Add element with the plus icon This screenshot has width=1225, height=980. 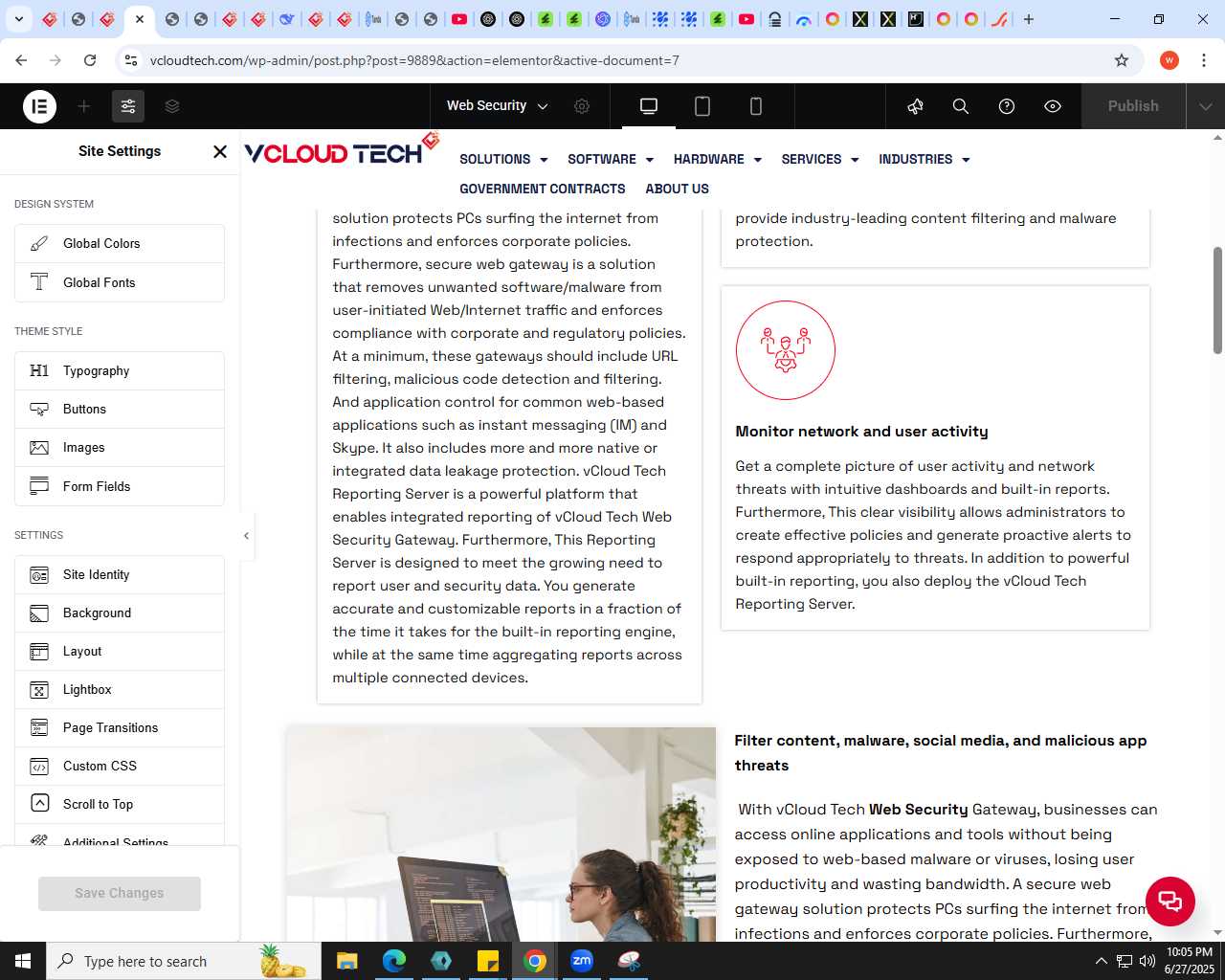coord(84,106)
